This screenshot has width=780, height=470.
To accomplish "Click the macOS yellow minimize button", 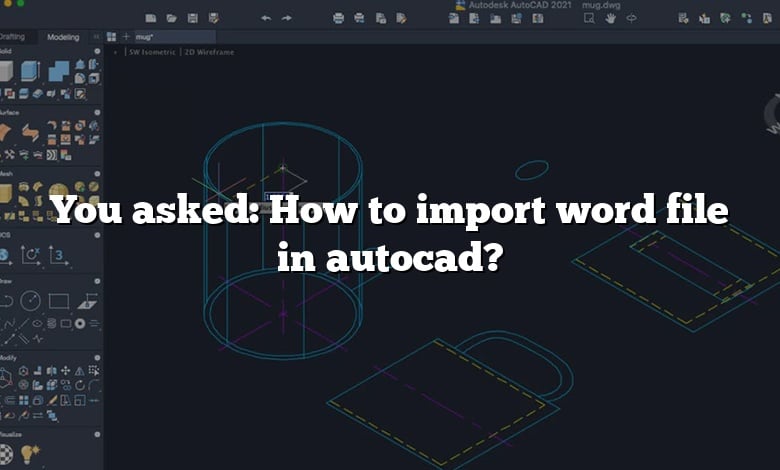I will point(7,3).
